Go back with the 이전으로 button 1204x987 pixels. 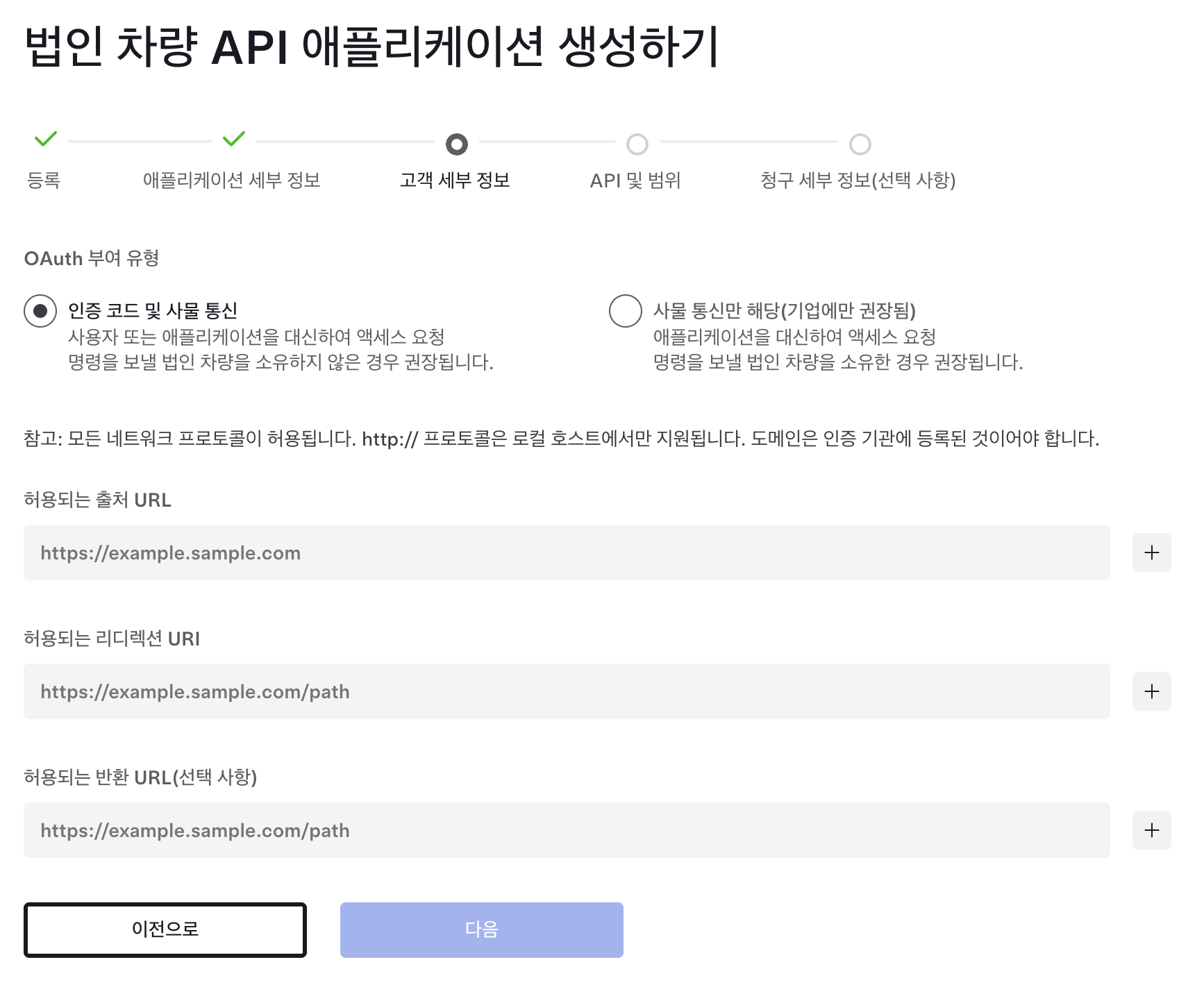click(x=165, y=929)
